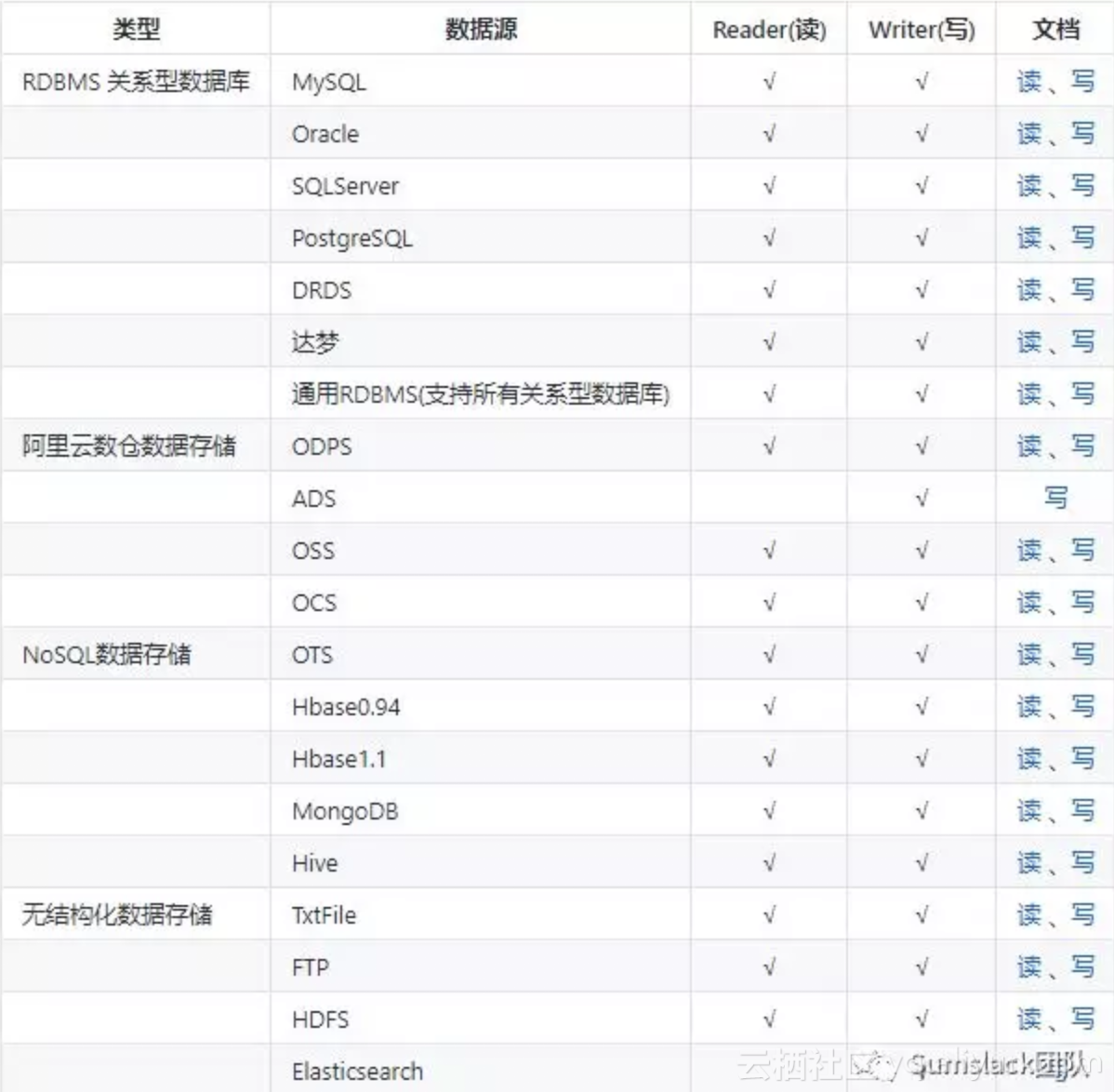Select the Reader(读) column header
Image resolution: width=1114 pixels, height=1092 pixels.
click(769, 29)
